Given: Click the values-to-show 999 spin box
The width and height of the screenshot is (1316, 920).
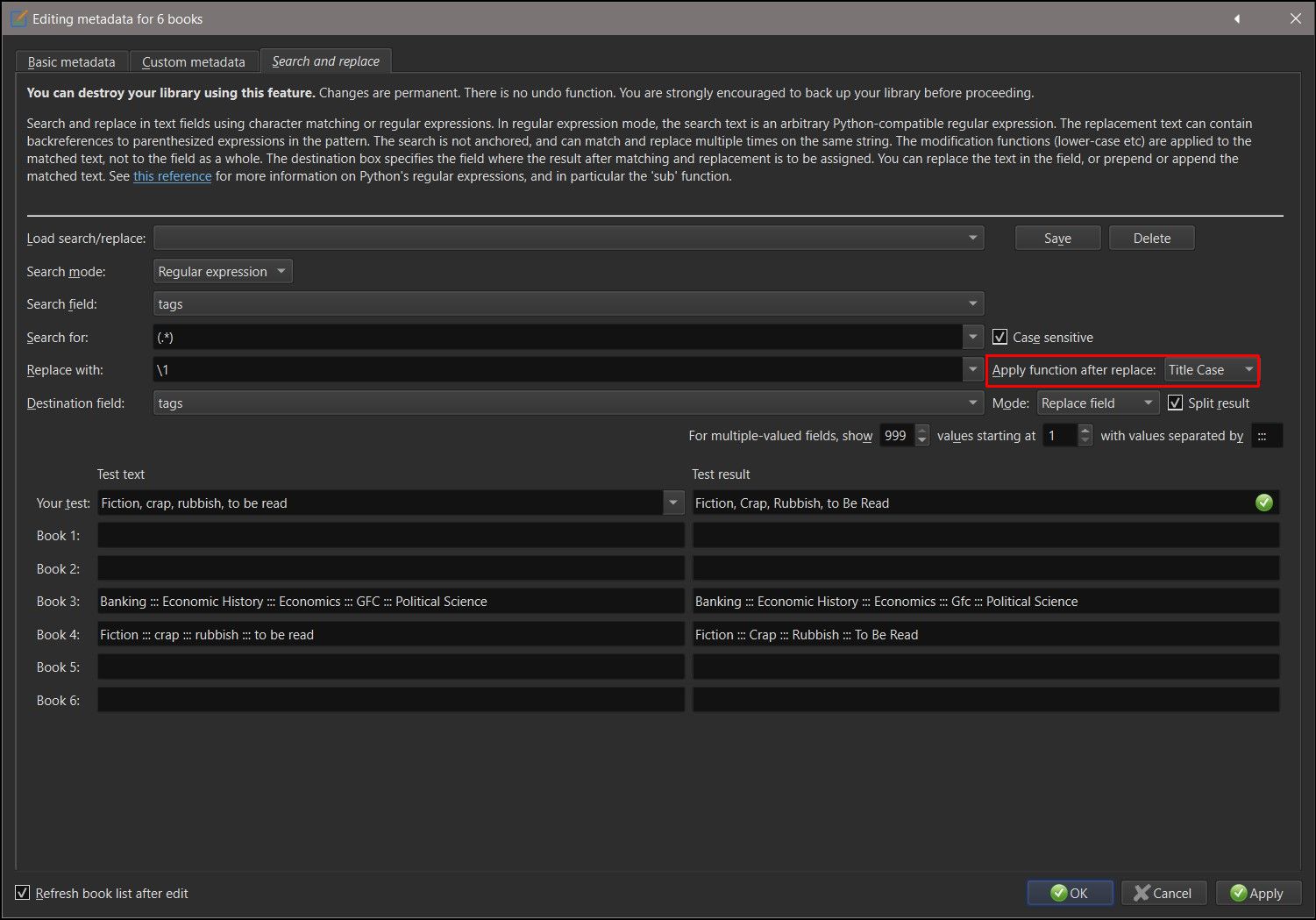Looking at the screenshot, I should (x=904, y=435).
